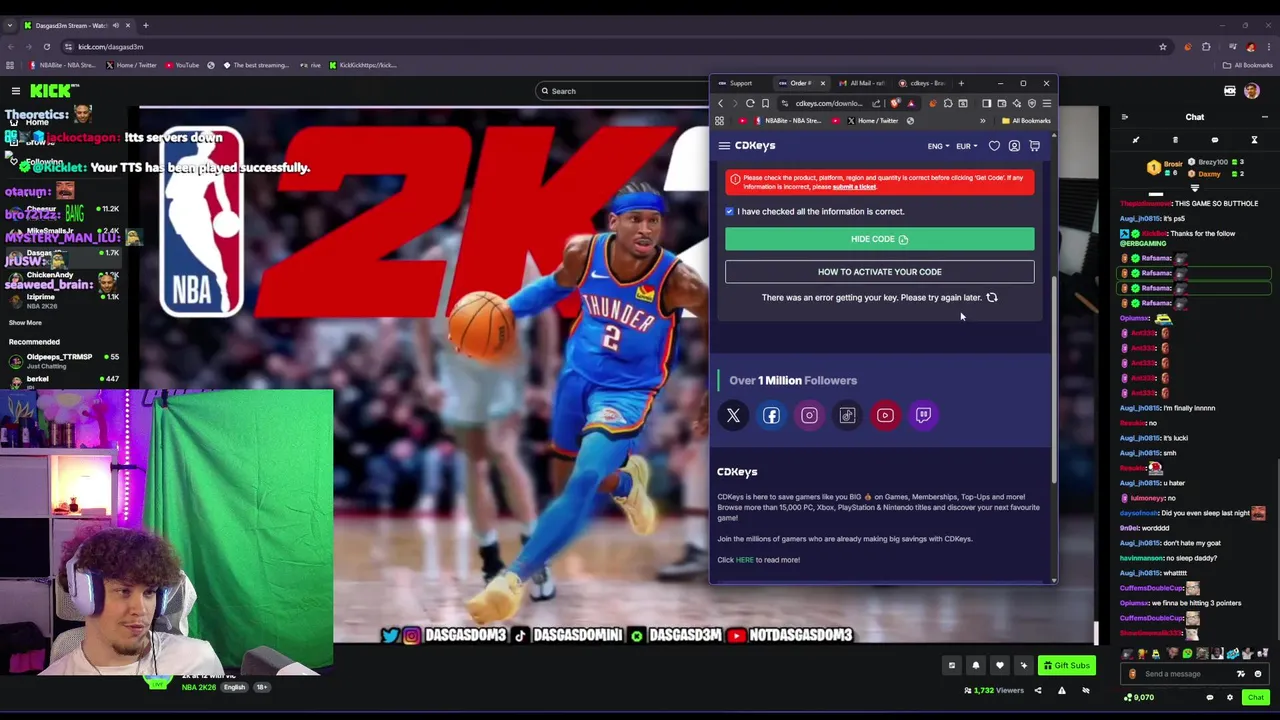Switch to the cdkeys - Brave search tab
1280x720 pixels.
(922, 83)
